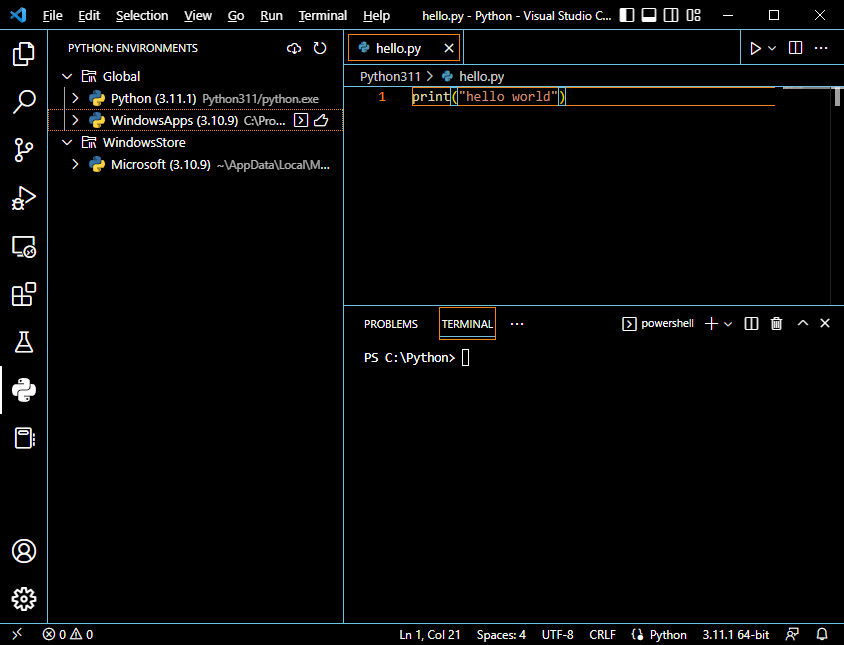This screenshot has width=844, height=645.
Task: Click Python311 breadcrumb segment
Action: [390, 76]
